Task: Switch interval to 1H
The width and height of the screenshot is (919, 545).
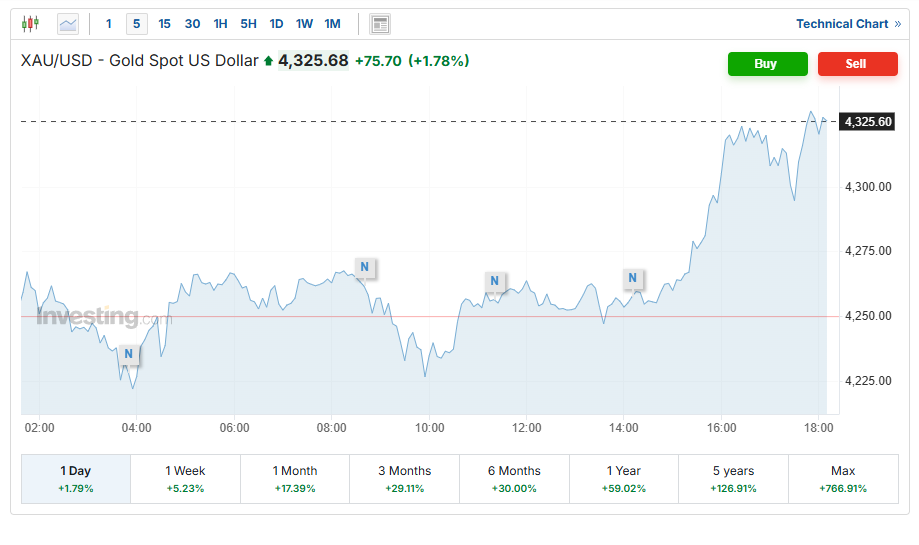Action: pos(220,24)
